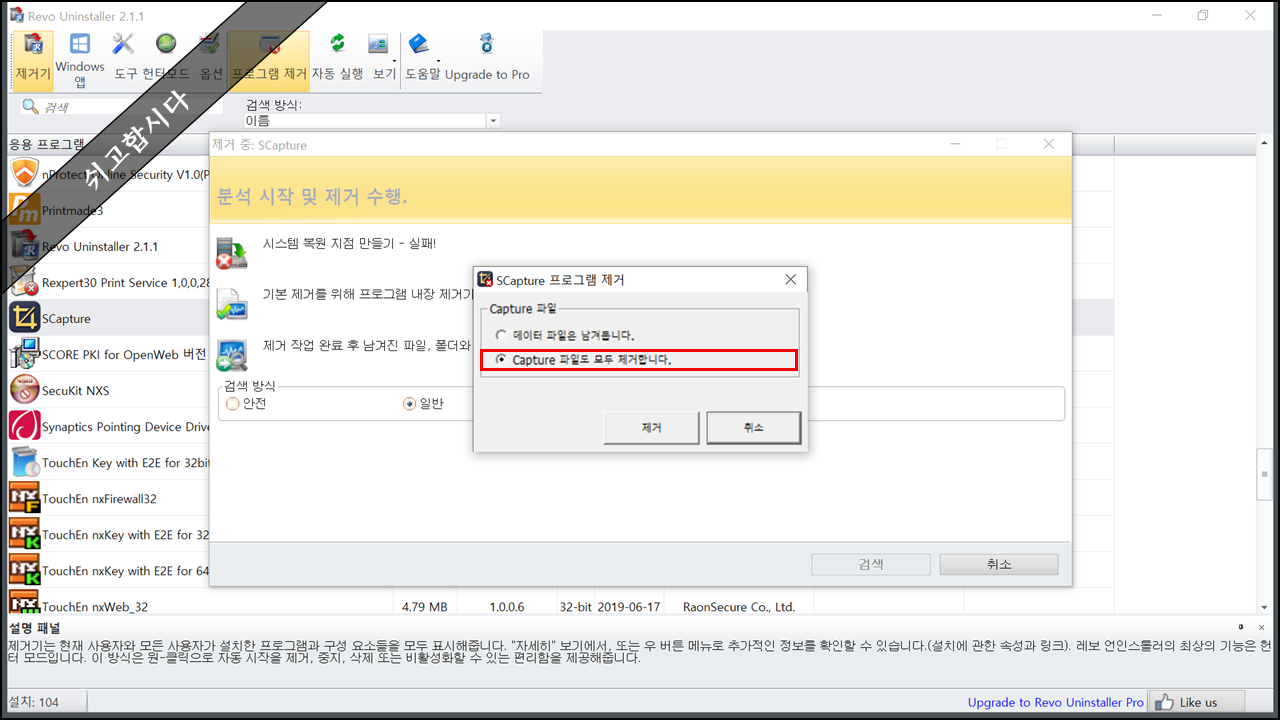The image size is (1280, 720).
Task: Open the 제거기 (Uninstaller) toolbar button
Action: coord(33,59)
